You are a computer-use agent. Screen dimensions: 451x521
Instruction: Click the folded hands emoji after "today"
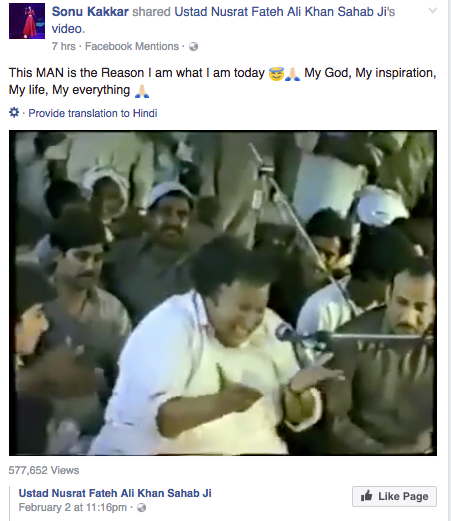click(x=293, y=74)
